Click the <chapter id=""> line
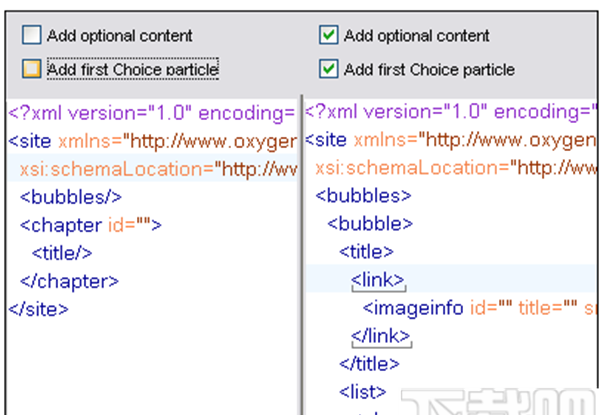This screenshot has width=600, height=415. 91,225
